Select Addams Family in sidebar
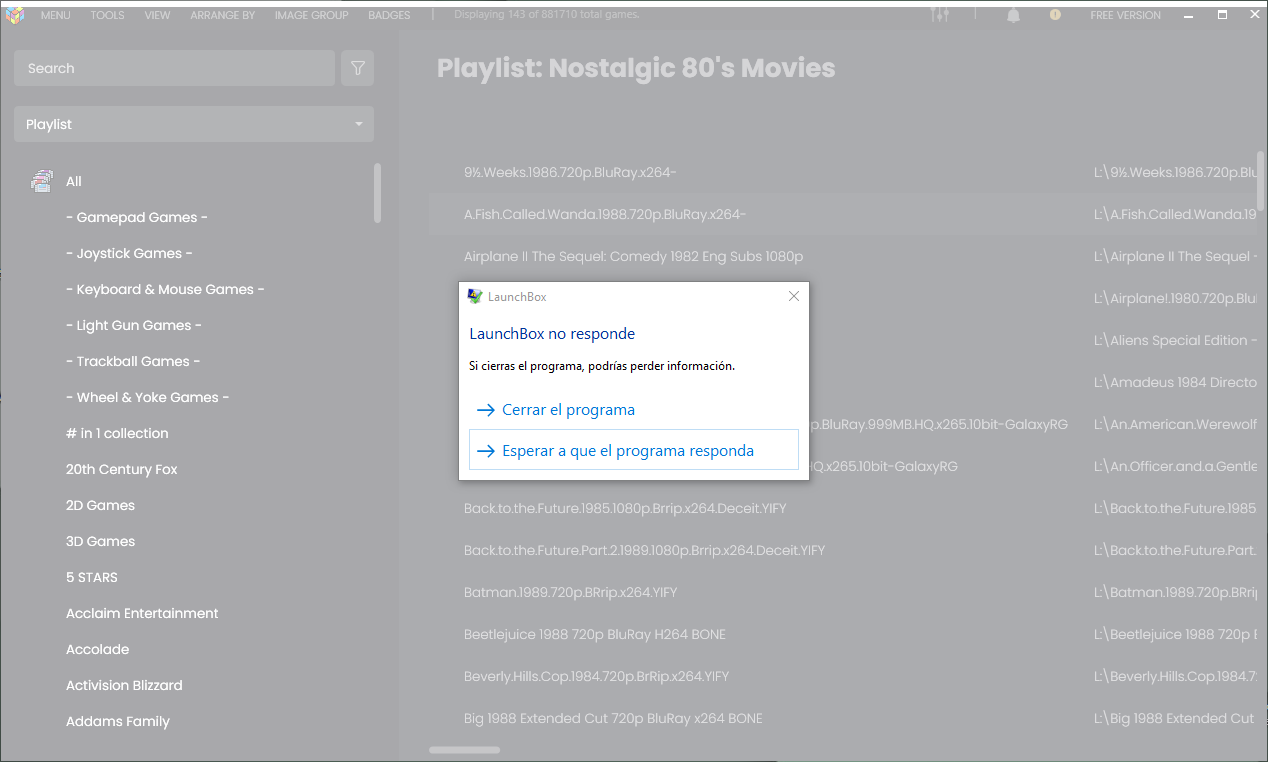The width and height of the screenshot is (1268, 762). pos(118,721)
